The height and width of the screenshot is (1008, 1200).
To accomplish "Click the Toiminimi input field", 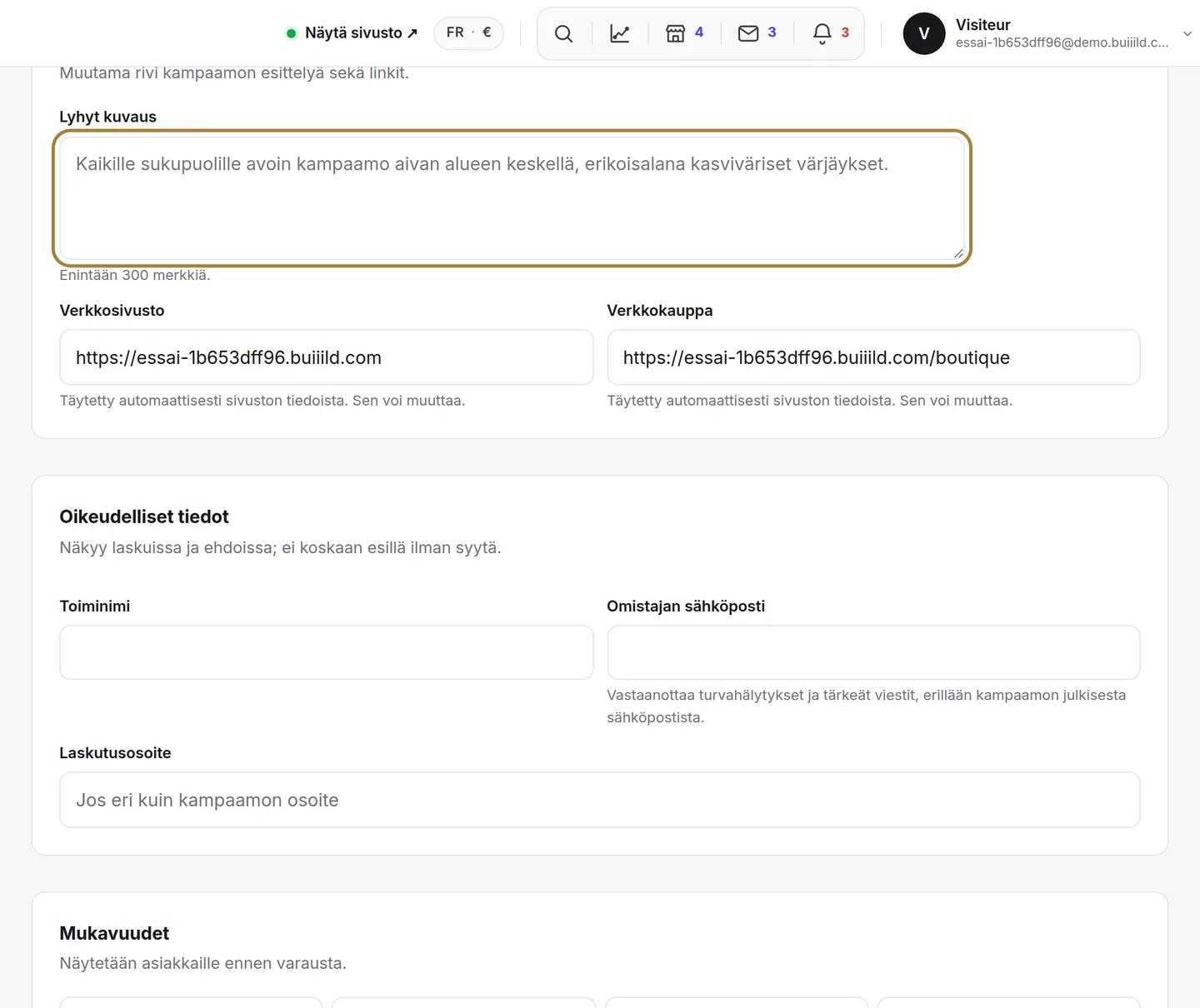I will coord(327,652).
